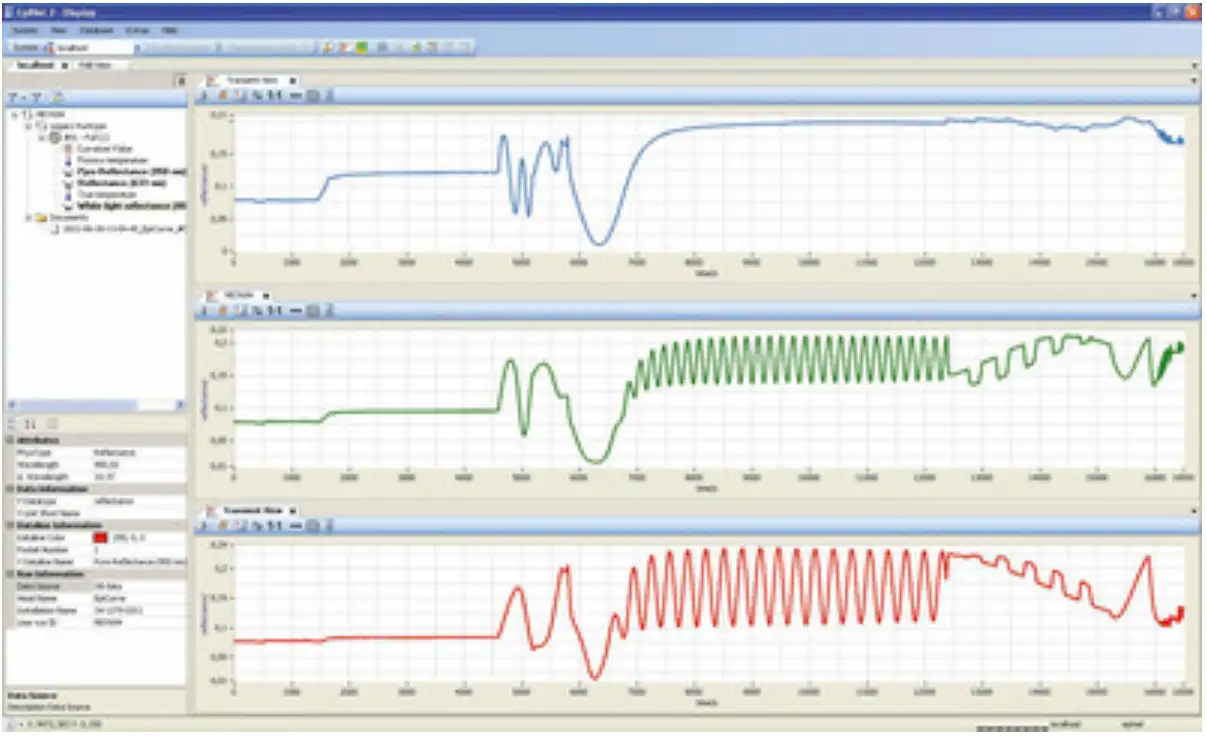Click the dash line-style icon above the blue chart
The width and height of the screenshot is (1207, 737).
coord(295,95)
